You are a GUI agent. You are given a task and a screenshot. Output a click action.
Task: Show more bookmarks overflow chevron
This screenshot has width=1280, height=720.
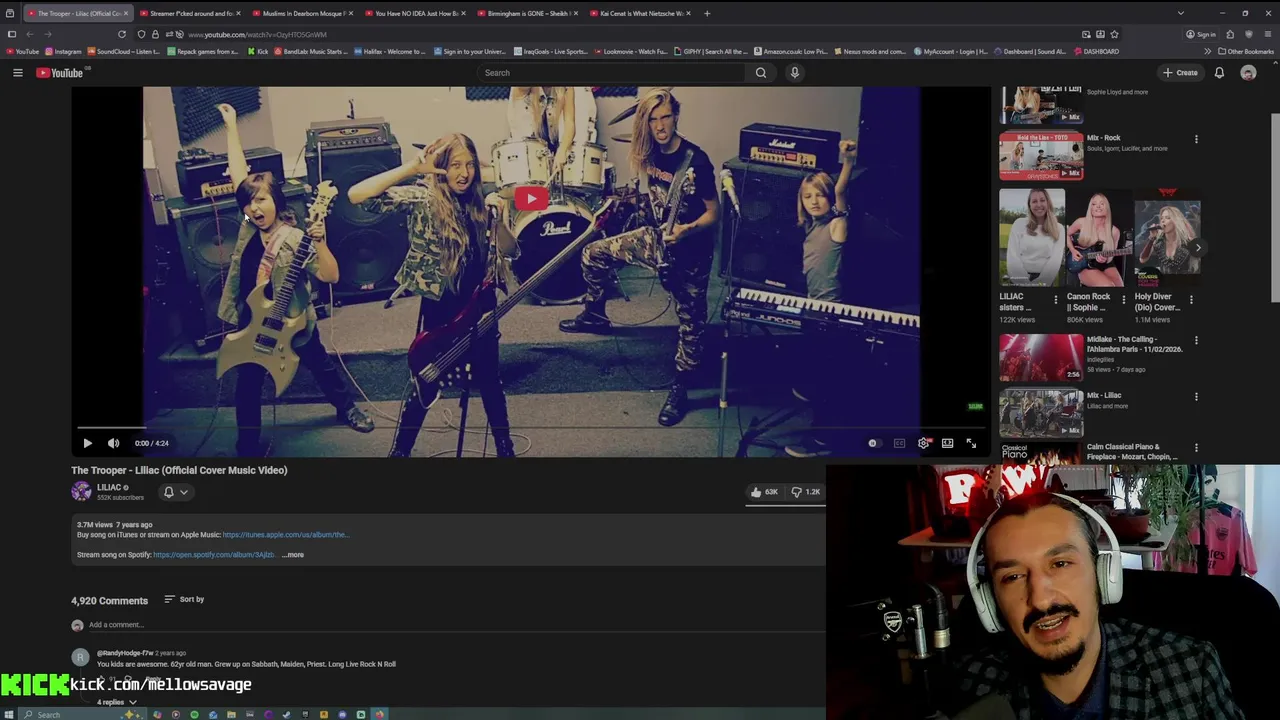pyautogui.click(x=1207, y=51)
